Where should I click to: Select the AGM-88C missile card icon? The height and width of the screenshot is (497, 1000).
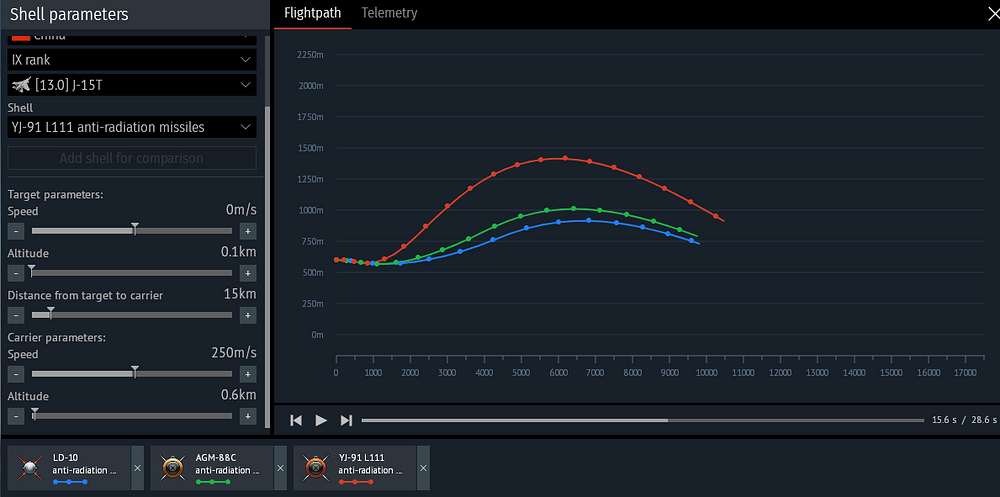(171, 468)
